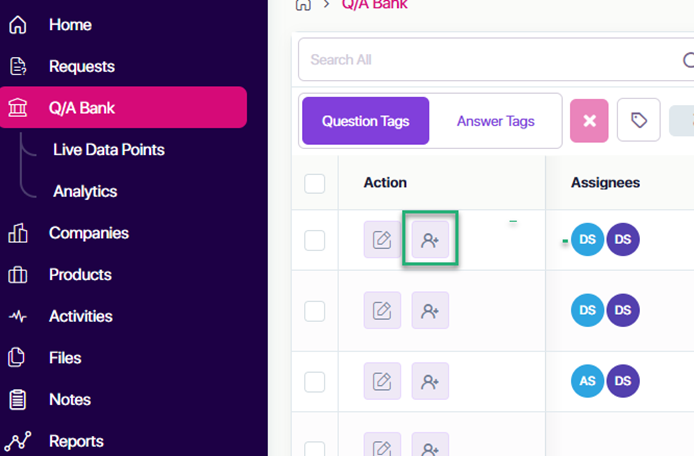This screenshot has height=456, width=694.
Task: Switch to the Answer Tags tab
Action: 496,121
